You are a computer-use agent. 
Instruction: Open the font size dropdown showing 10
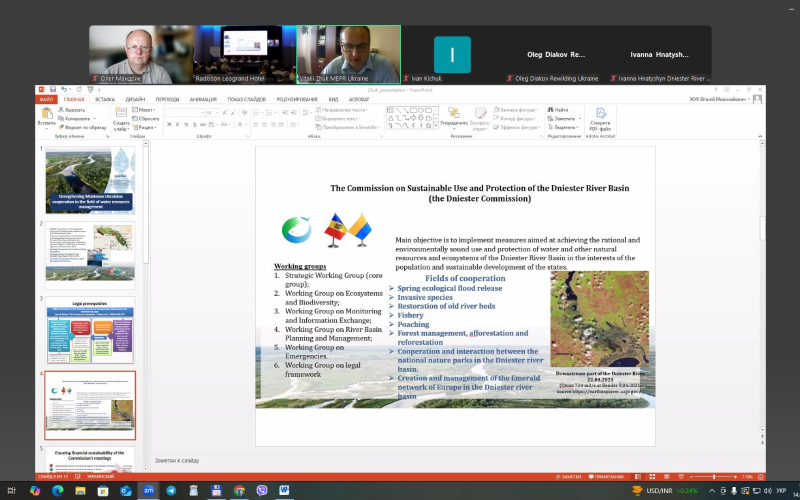tap(211, 113)
